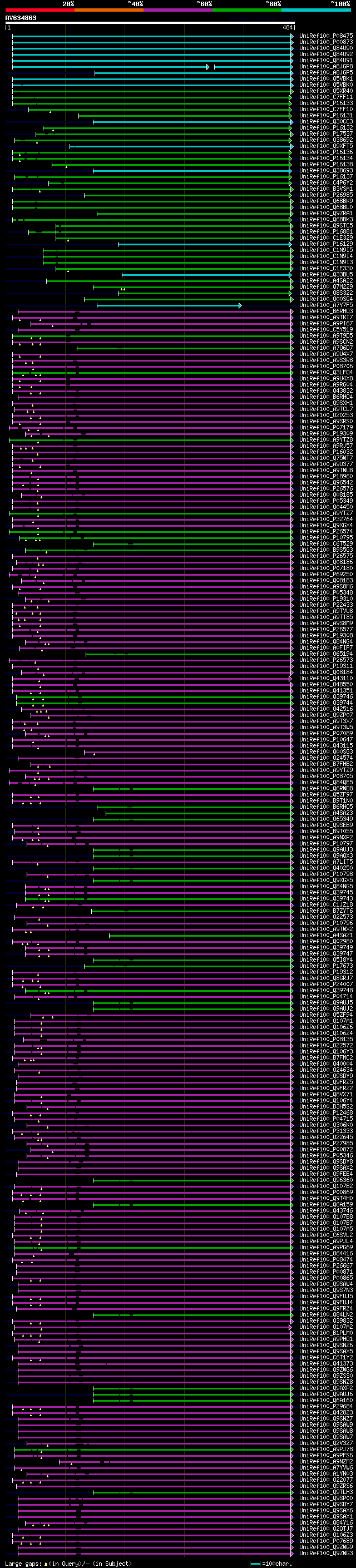Select UniRef100_P08706 in the list
Viewport: 356px width, 1568px height.
326,367
